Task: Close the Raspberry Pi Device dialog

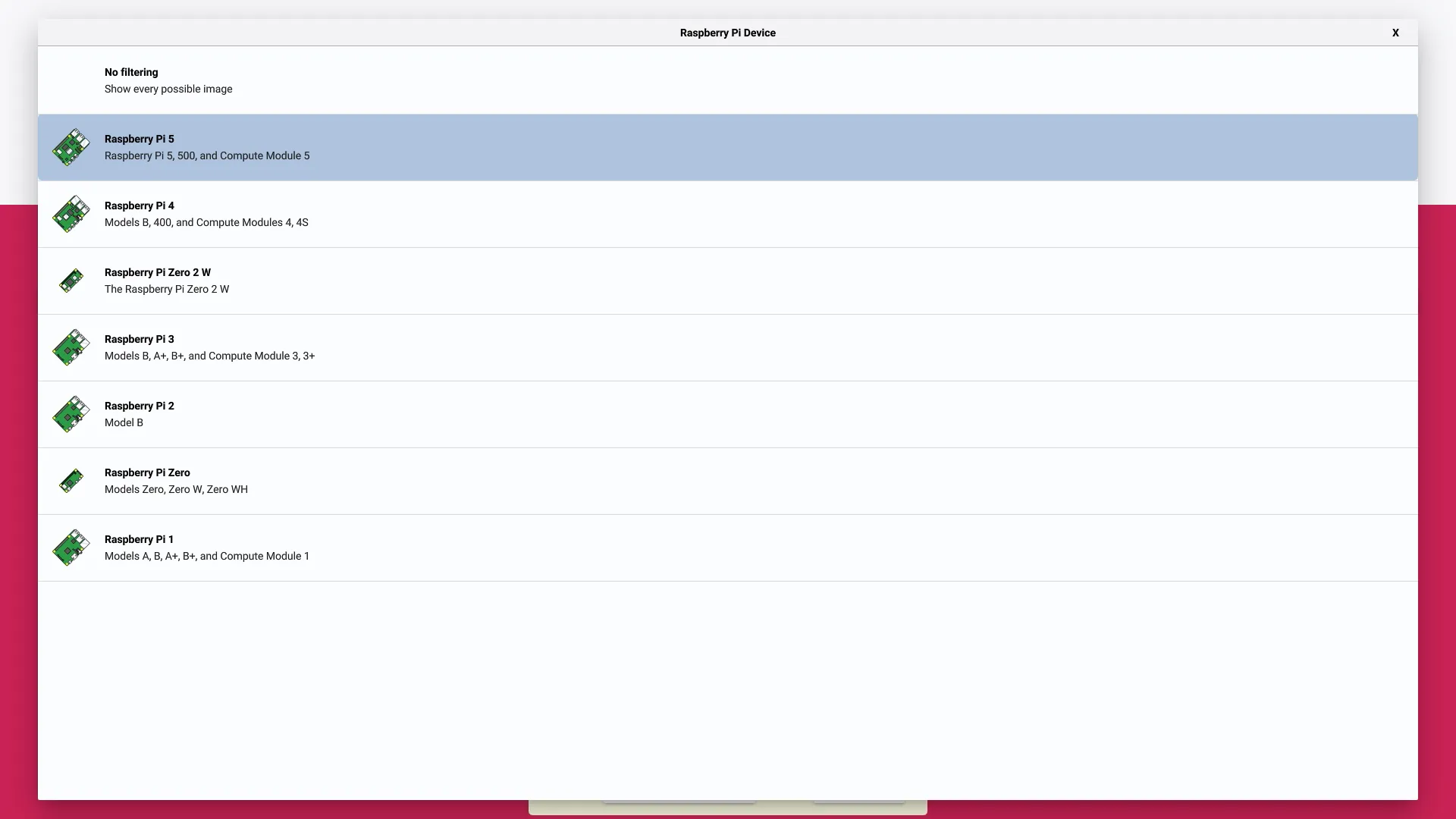Action: [x=1395, y=33]
